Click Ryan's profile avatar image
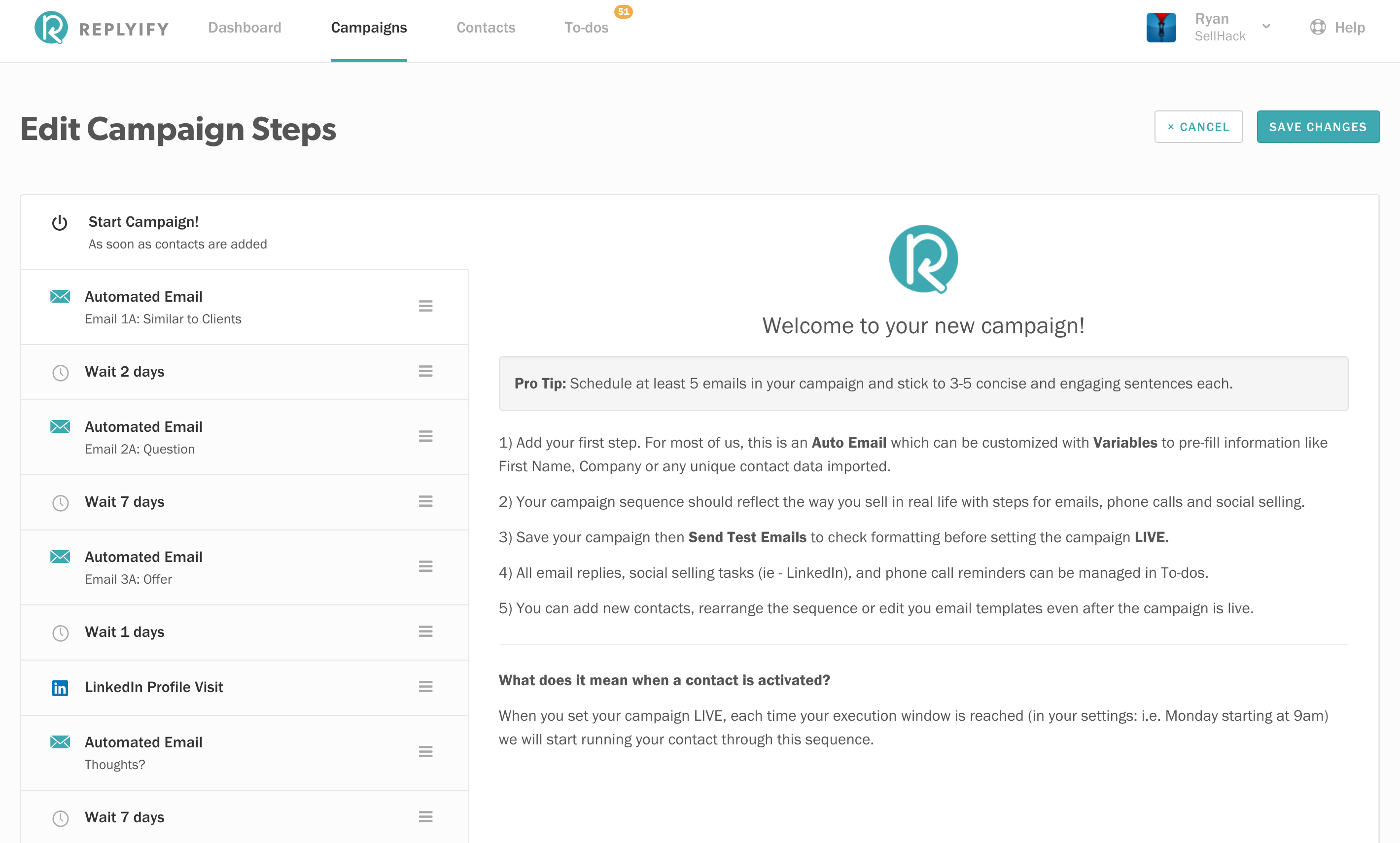The image size is (1400, 843). click(1161, 27)
